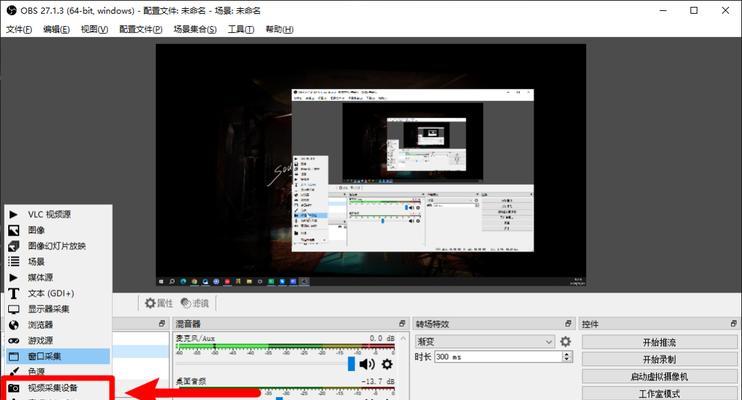Image resolution: width=742 pixels, height=400 pixels.
Task: Click the OBS logo in the title bar
Action: [11, 10]
